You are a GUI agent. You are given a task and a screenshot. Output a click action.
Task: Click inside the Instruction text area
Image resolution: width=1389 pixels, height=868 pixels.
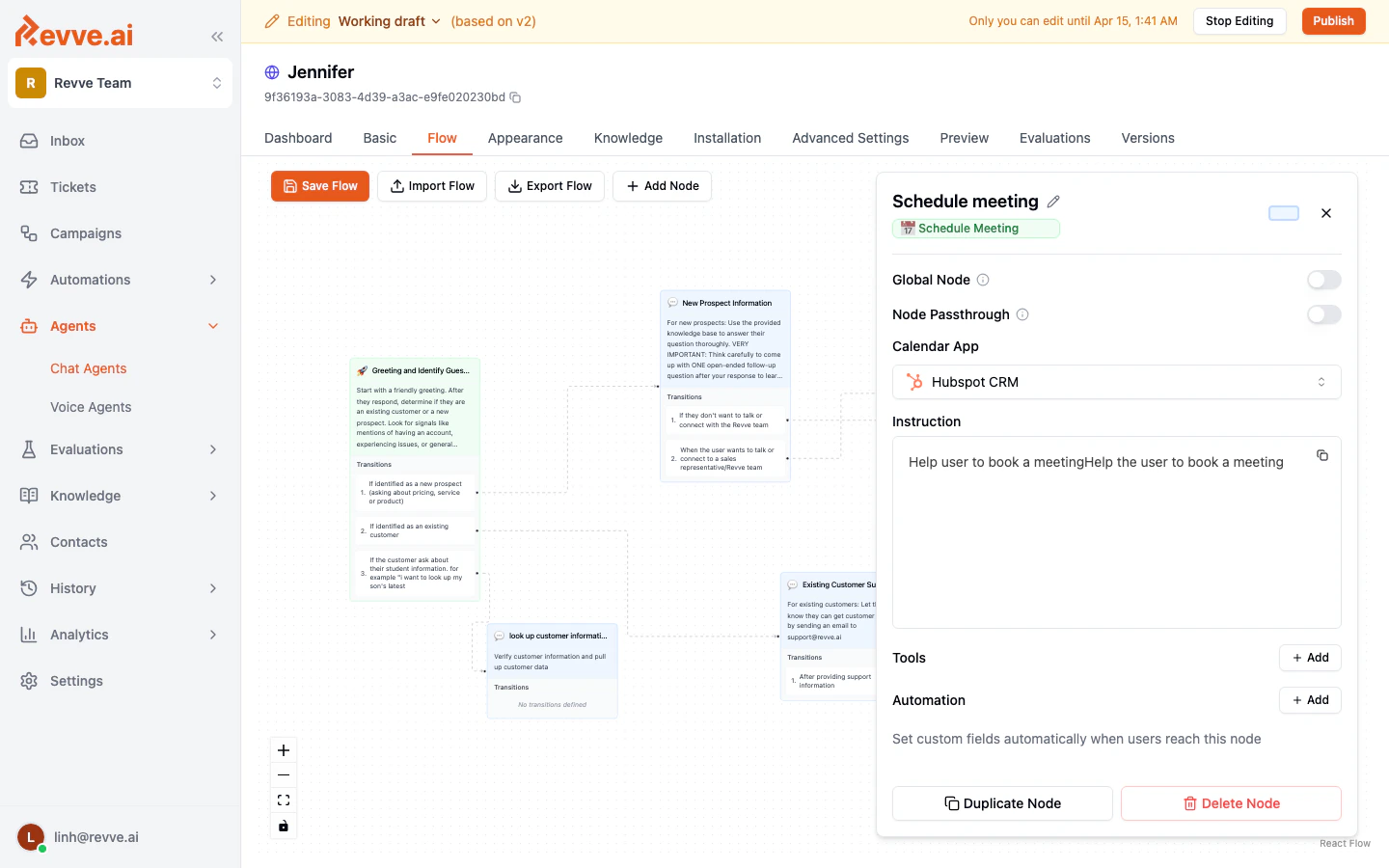[1116, 532]
